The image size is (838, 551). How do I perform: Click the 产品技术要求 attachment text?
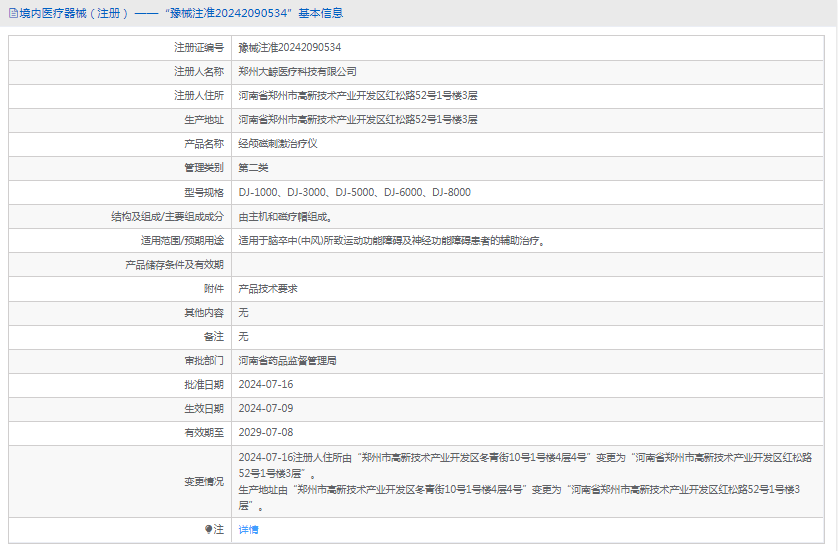(267, 288)
